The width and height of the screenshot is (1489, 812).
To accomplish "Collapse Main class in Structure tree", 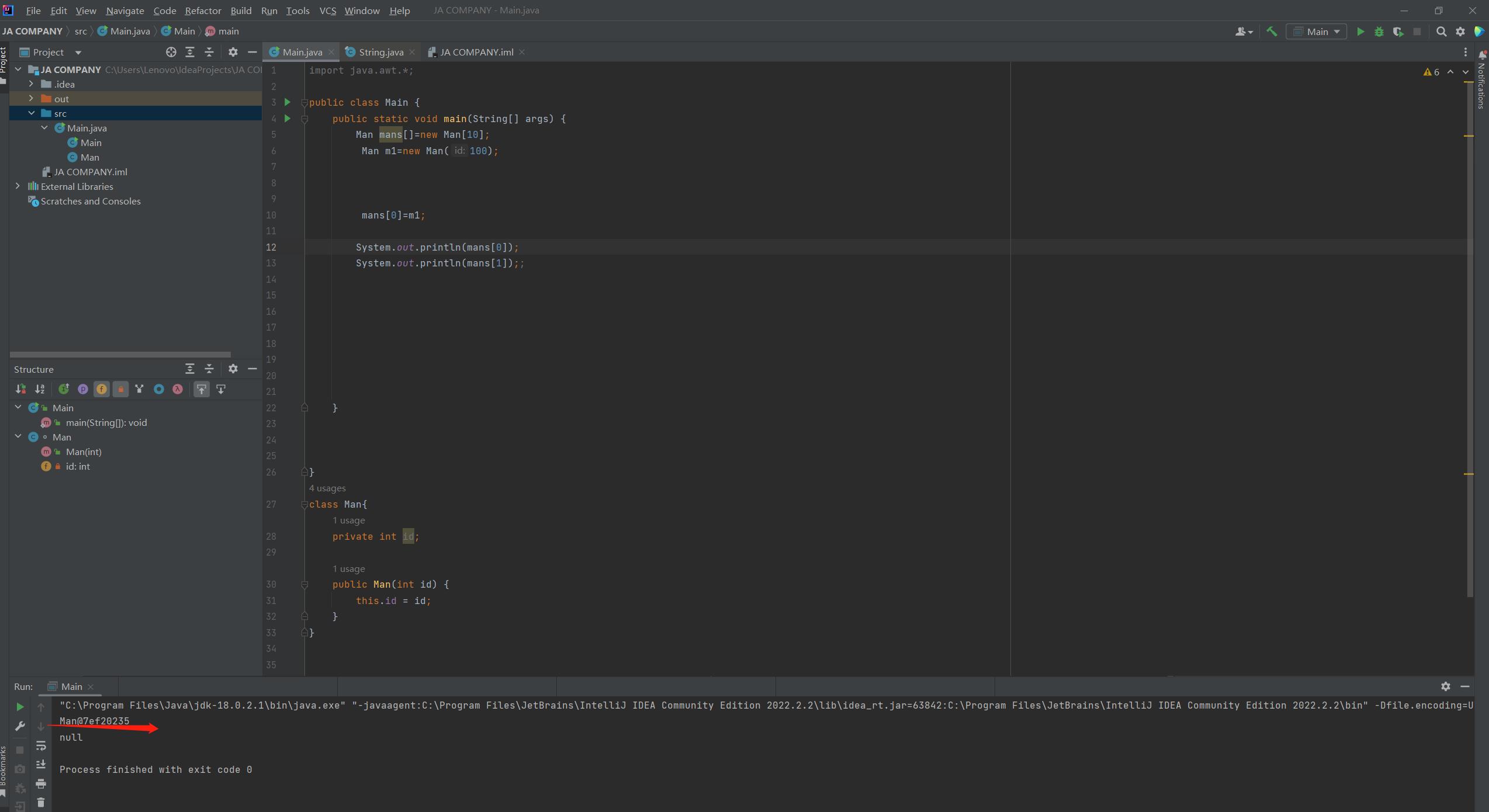I will [18, 407].
